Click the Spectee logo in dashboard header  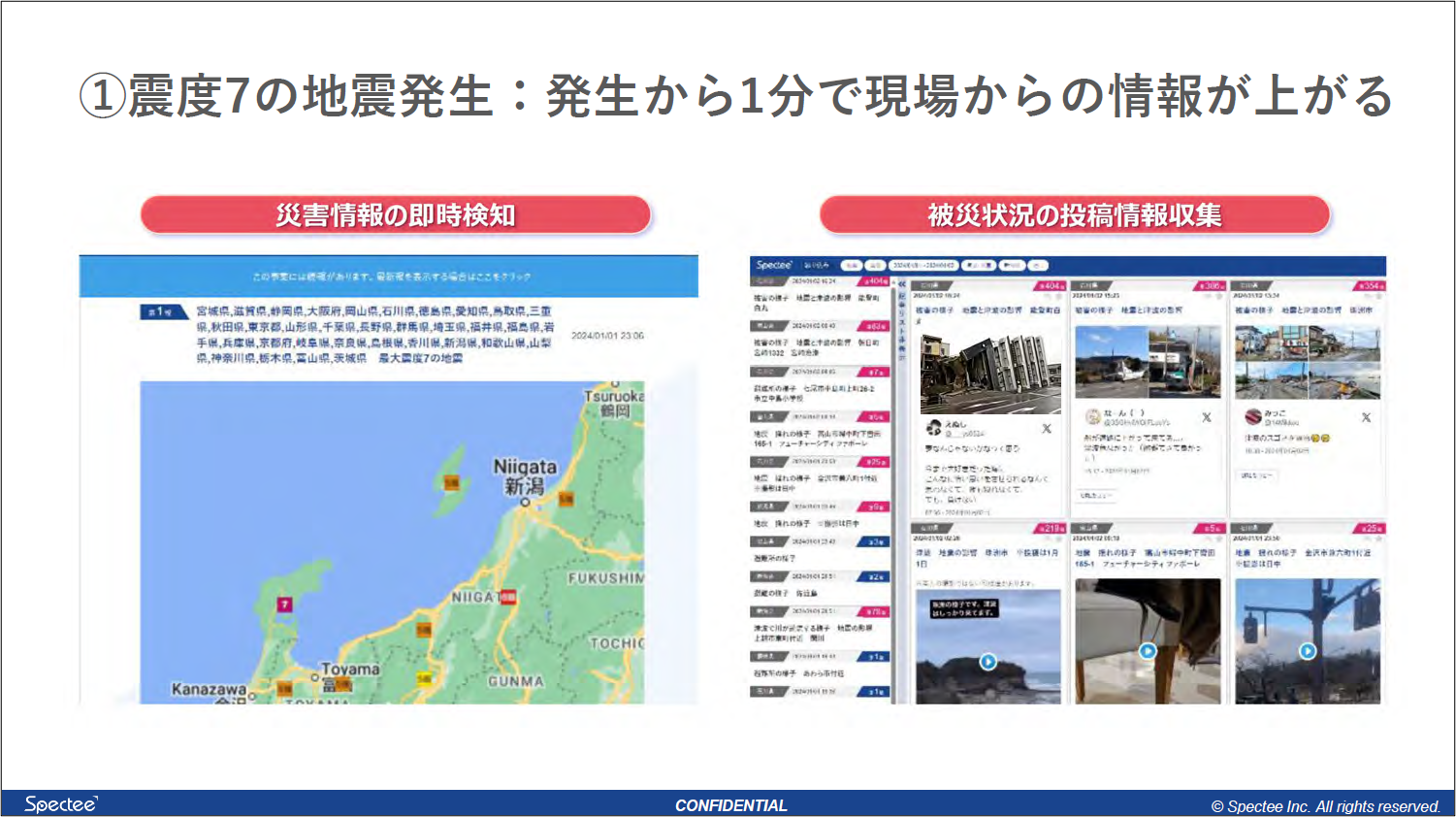(774, 265)
